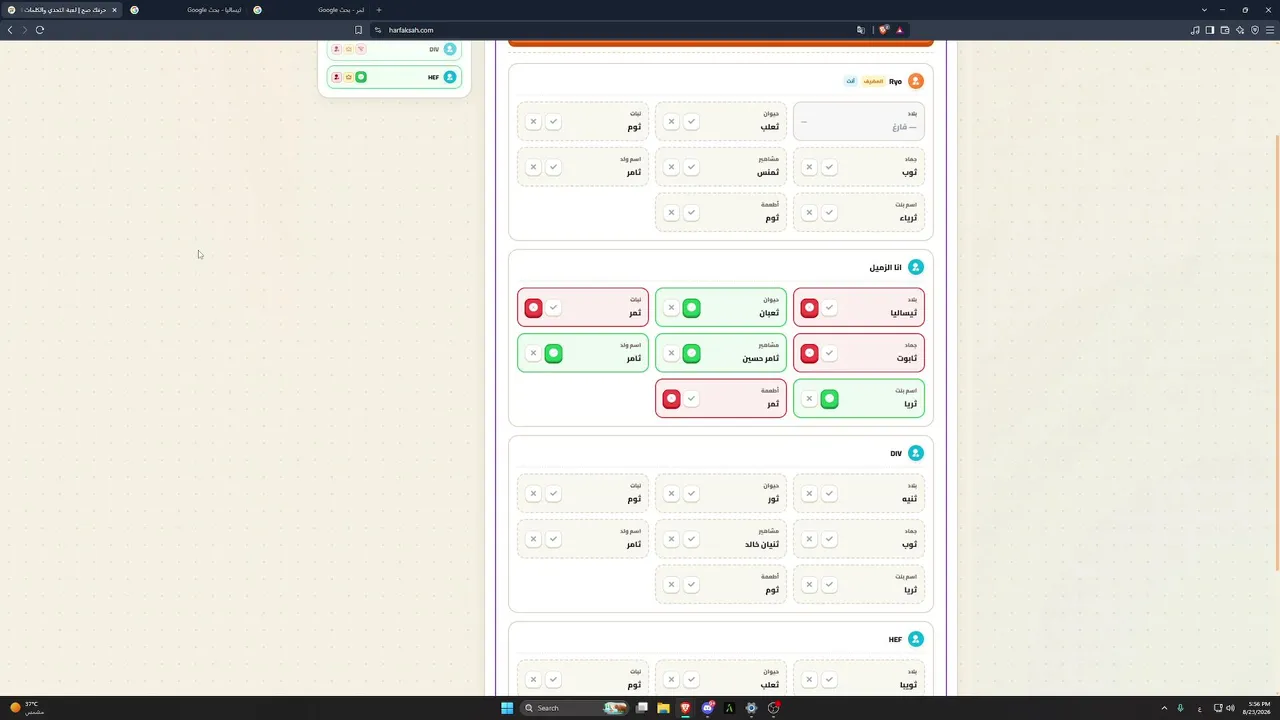Approve DIV's girl name ثريا
The width and height of the screenshot is (1280, 720).
coord(829,584)
